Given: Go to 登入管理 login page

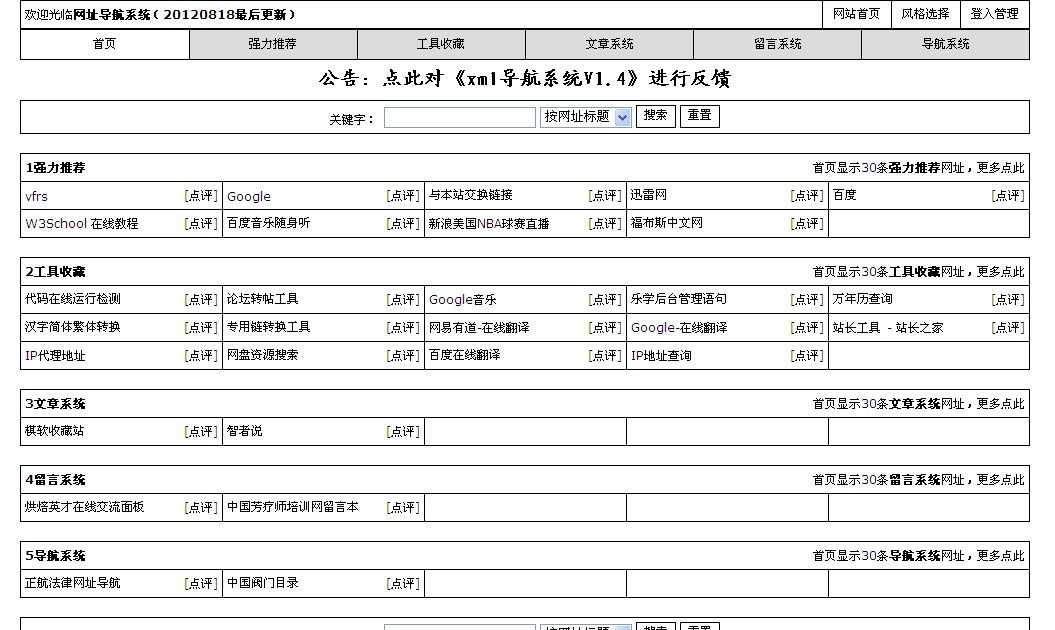Looking at the screenshot, I should [994, 14].
